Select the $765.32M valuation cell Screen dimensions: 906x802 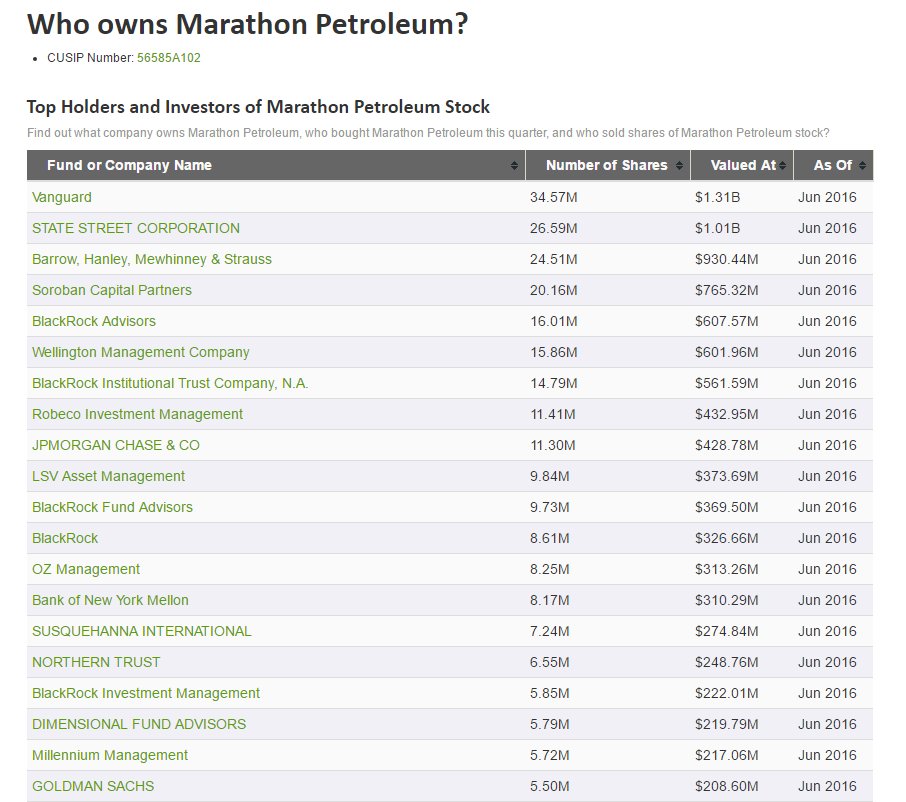[742, 290]
